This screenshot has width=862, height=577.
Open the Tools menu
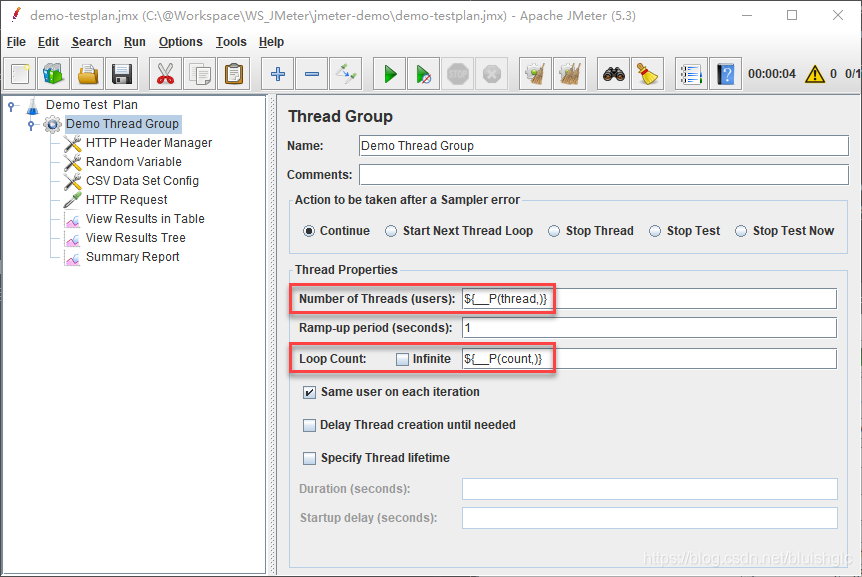coord(231,42)
